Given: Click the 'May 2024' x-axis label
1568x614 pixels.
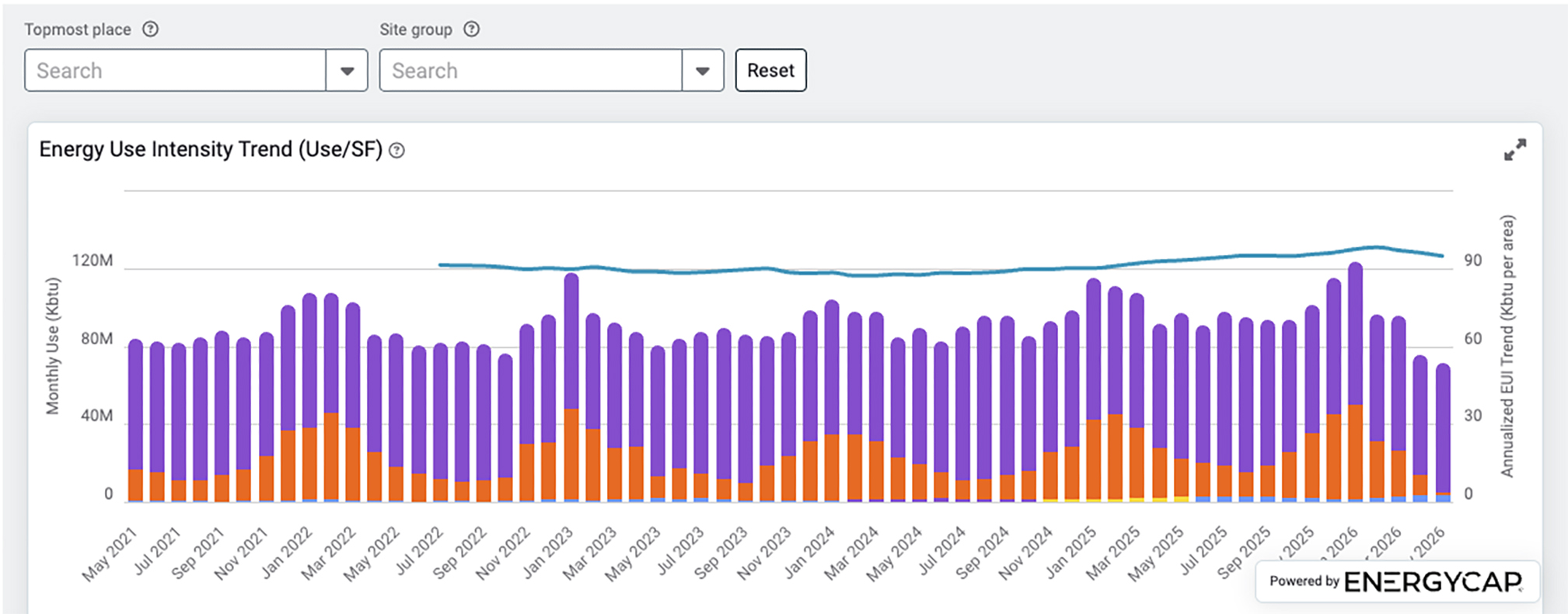Looking at the screenshot, I should click(x=893, y=554).
